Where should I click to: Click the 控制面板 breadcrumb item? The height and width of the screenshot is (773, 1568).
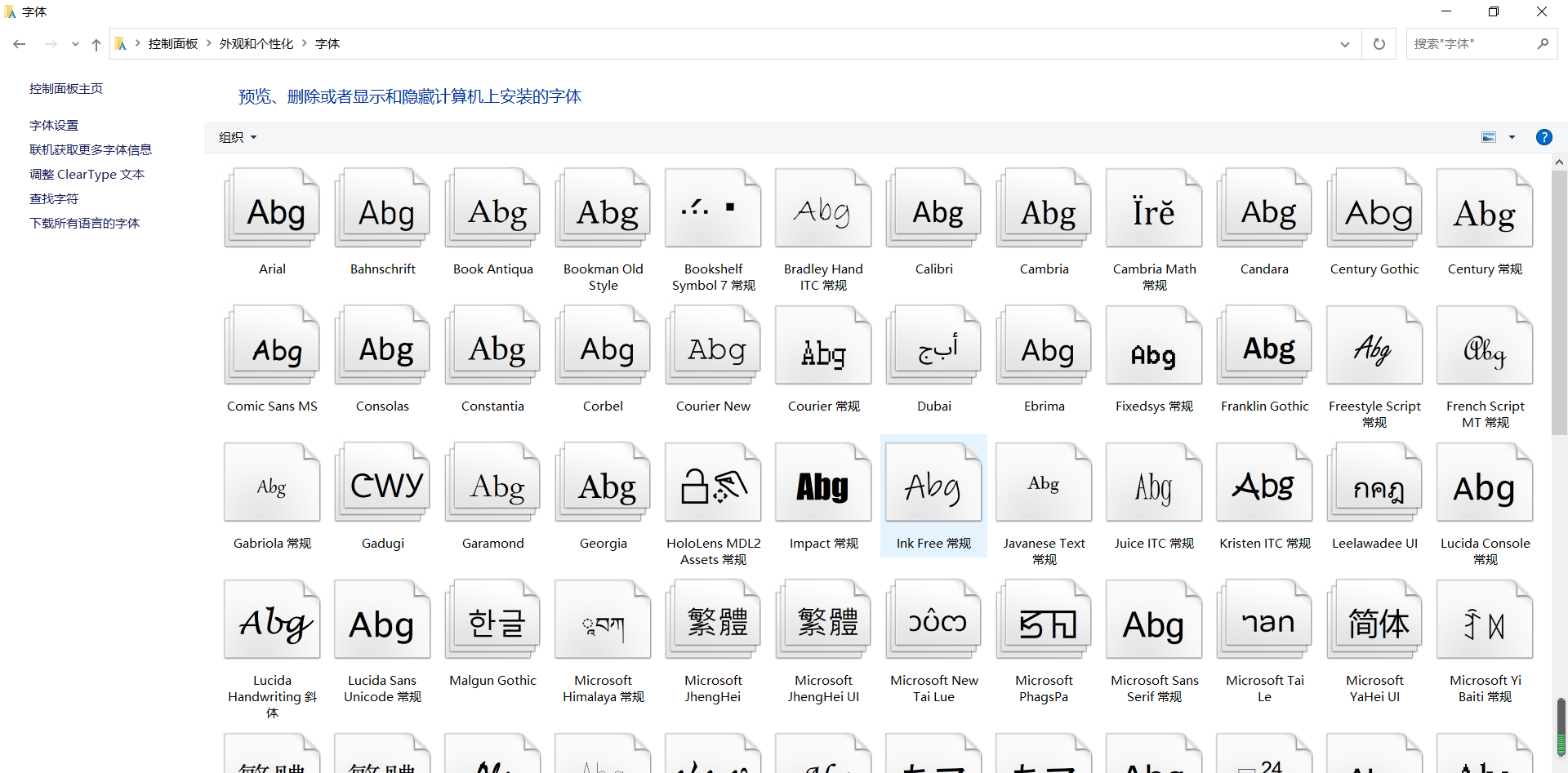[x=173, y=44]
